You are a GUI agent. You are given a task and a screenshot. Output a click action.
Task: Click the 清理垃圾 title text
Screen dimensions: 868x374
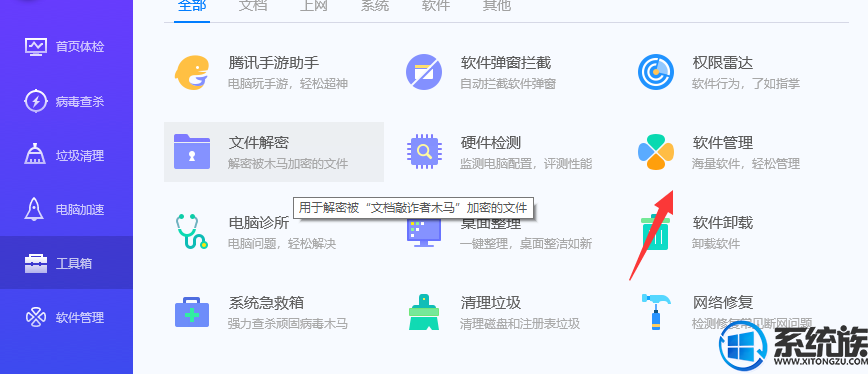pyautogui.click(x=490, y=303)
